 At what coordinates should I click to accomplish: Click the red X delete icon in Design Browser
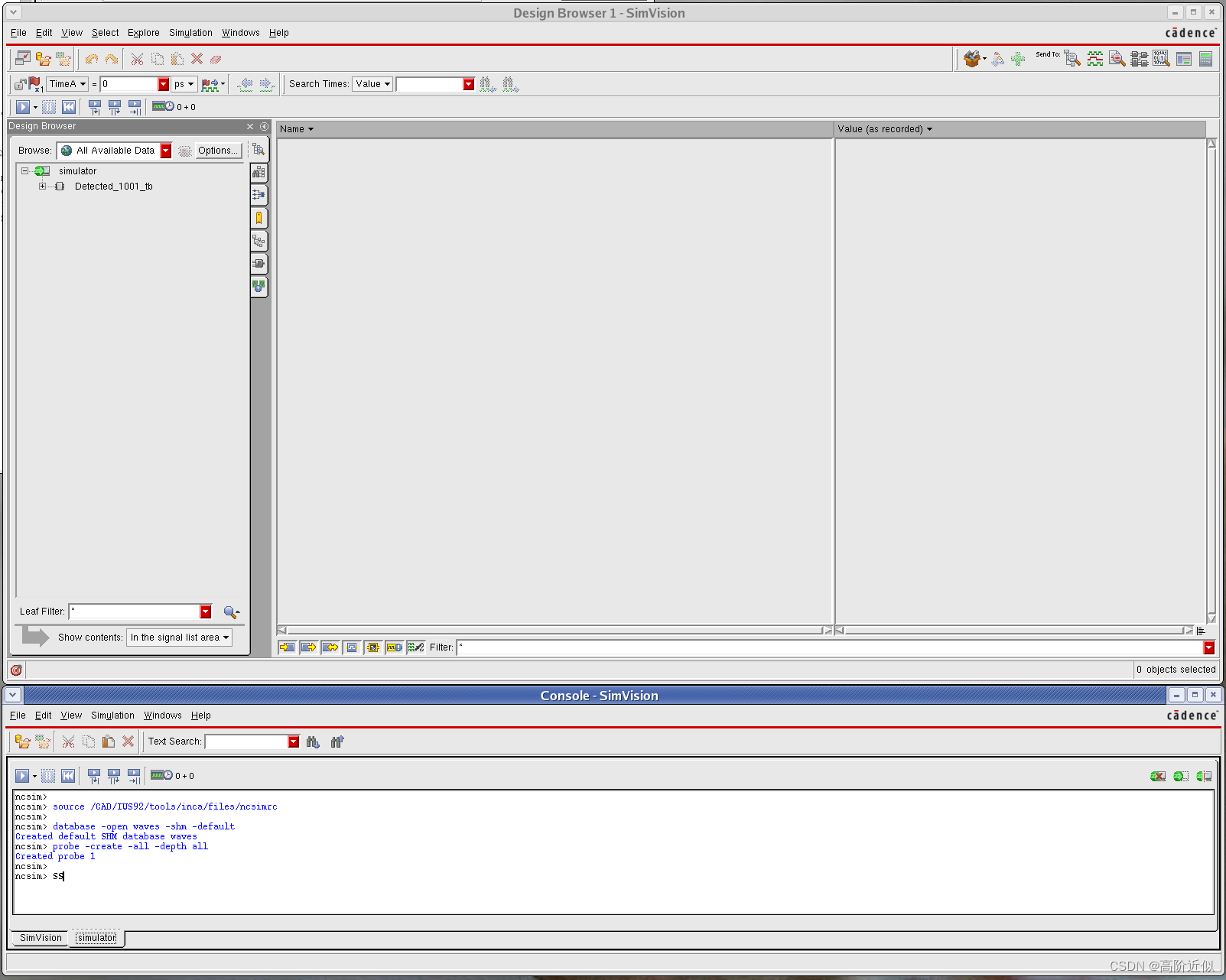tap(197, 59)
